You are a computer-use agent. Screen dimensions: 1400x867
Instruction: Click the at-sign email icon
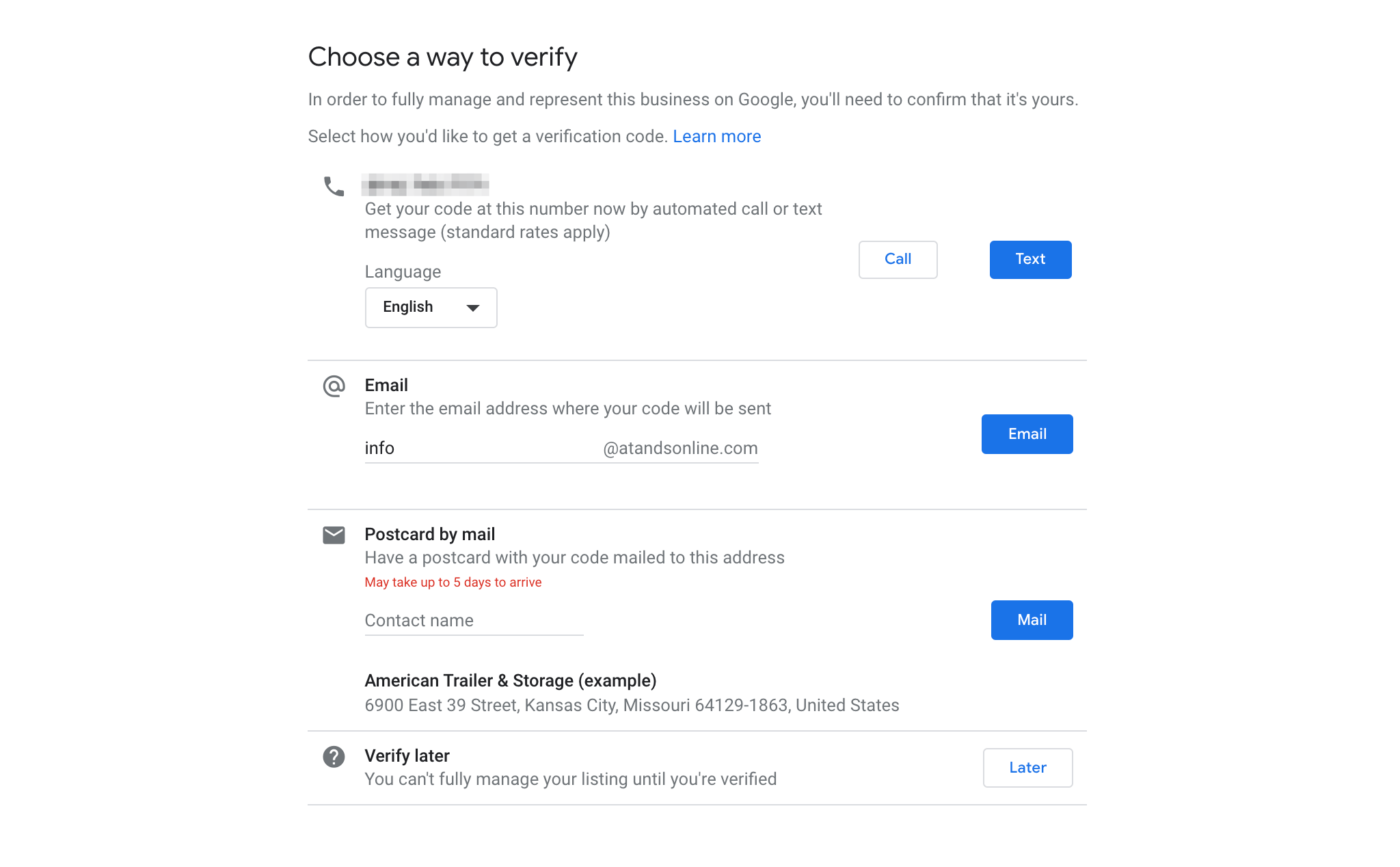click(334, 386)
